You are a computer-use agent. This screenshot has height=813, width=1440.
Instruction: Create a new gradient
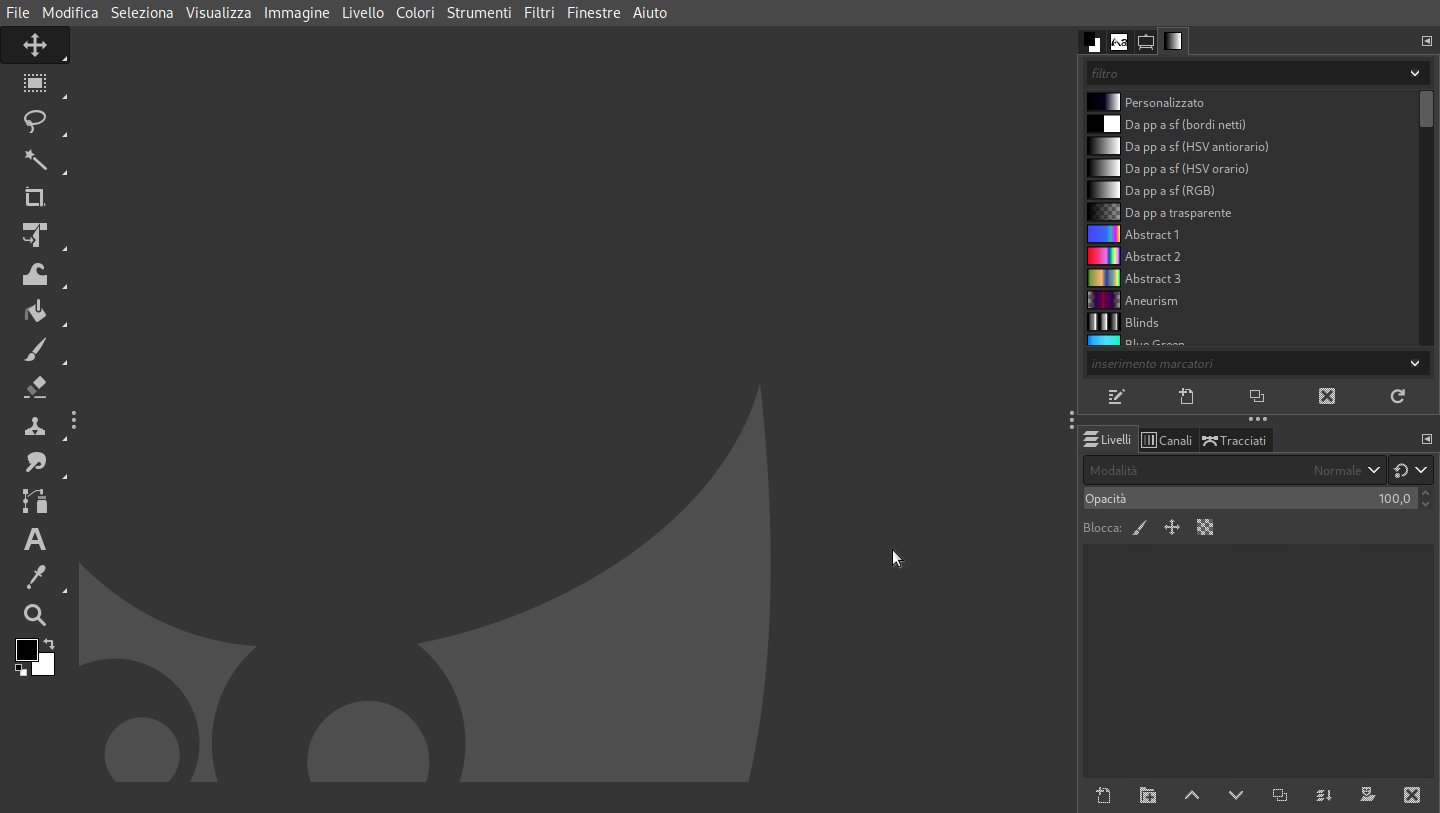(x=1186, y=396)
